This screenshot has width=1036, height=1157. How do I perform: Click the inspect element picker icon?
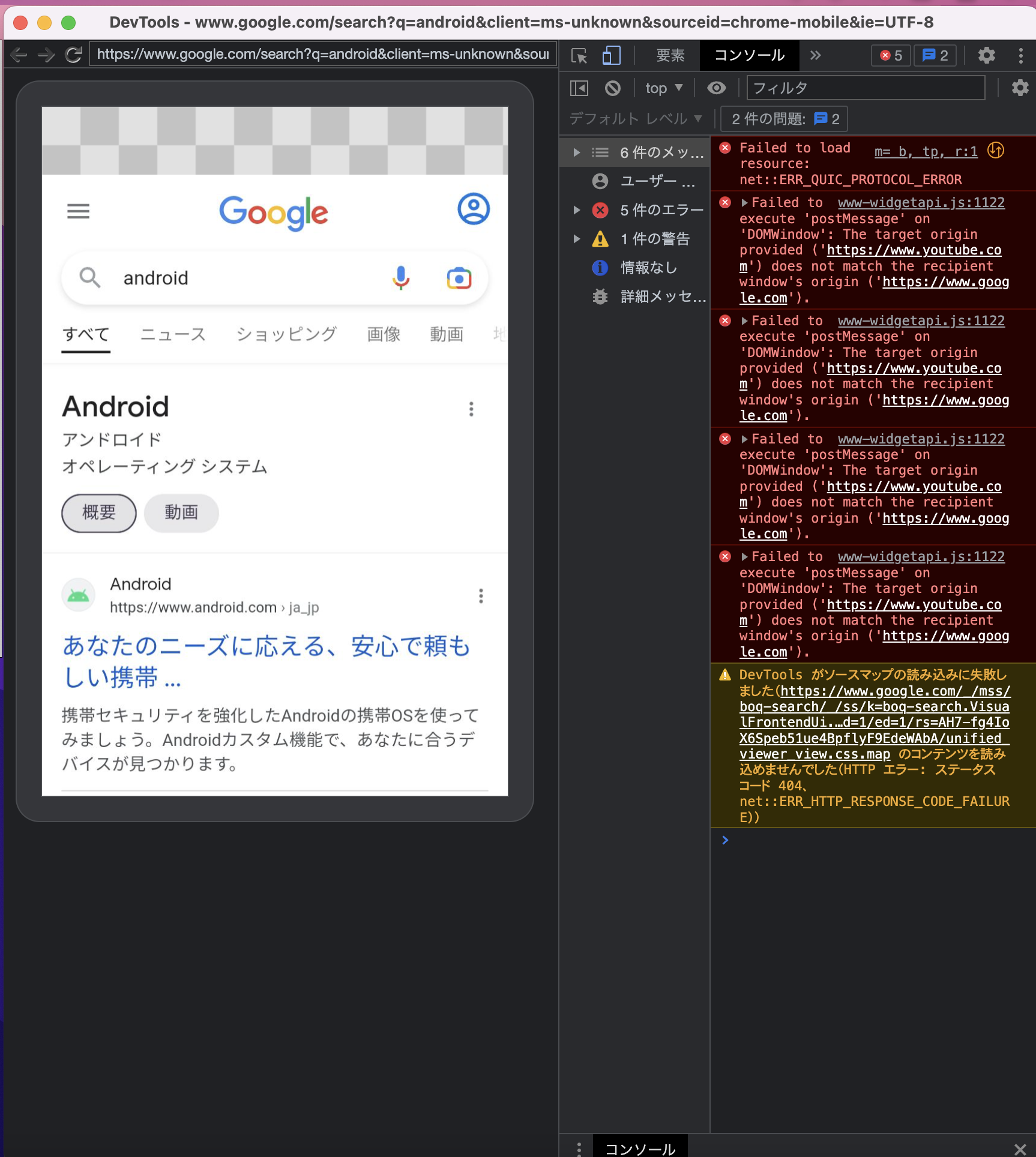pyautogui.click(x=579, y=56)
